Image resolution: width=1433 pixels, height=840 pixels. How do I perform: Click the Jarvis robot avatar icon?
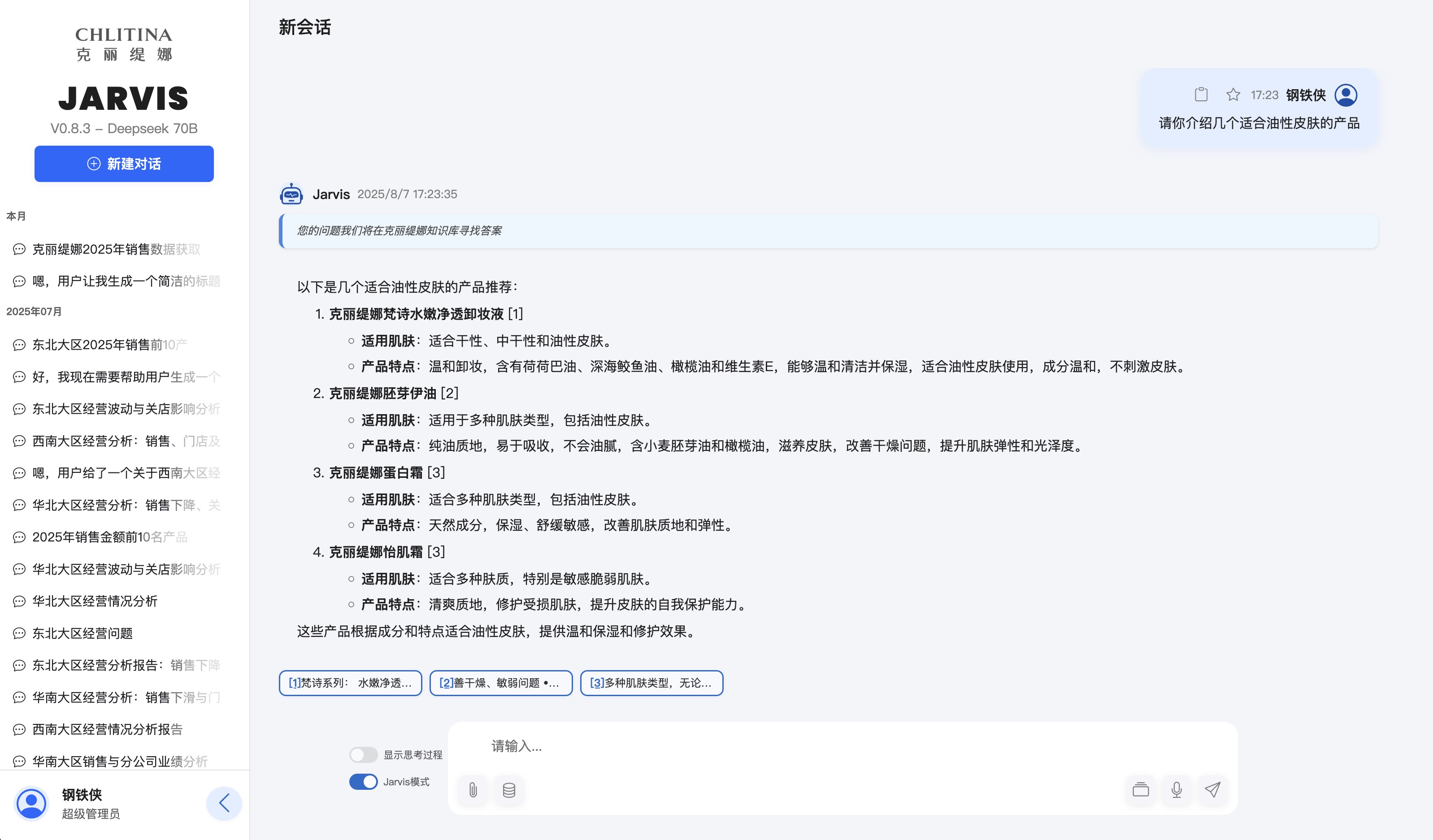coord(292,194)
